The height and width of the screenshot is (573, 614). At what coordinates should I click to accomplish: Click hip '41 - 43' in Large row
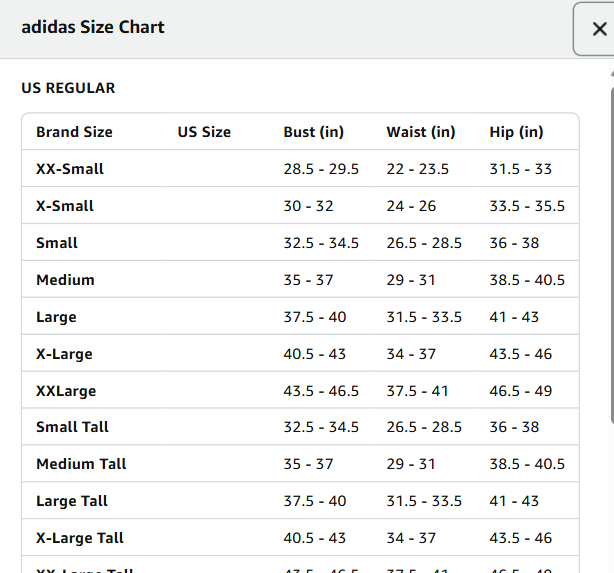point(514,317)
